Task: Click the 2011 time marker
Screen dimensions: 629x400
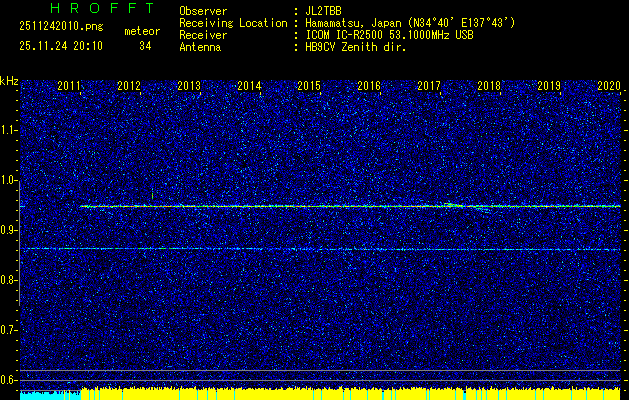Action: (x=69, y=87)
